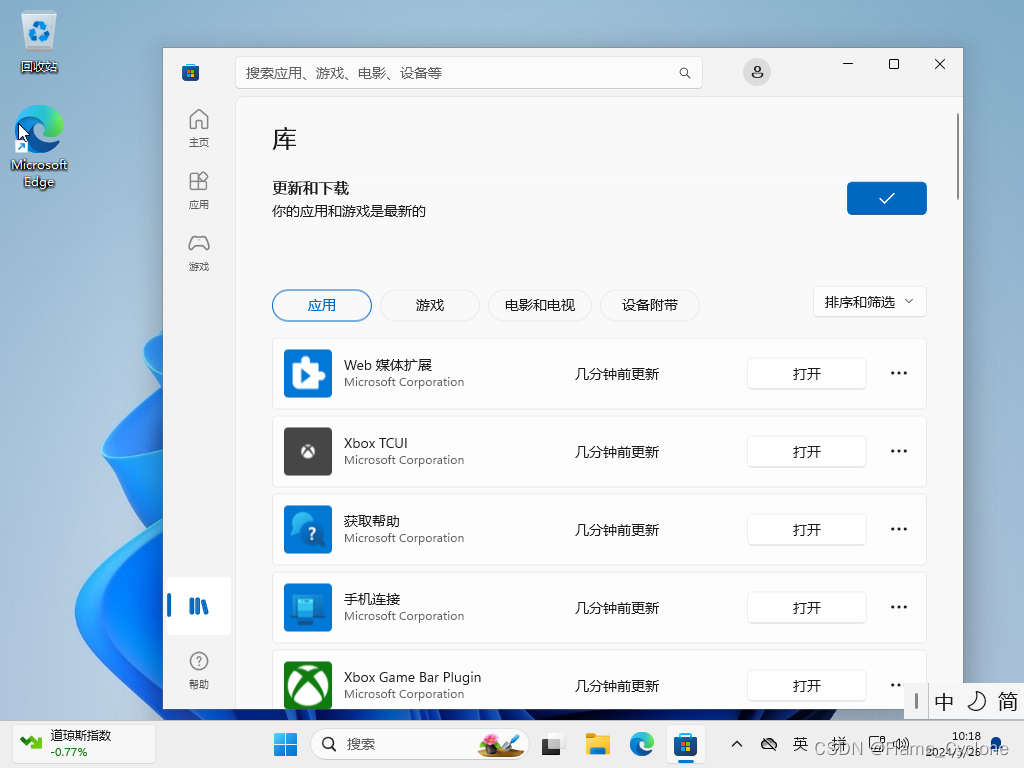Click the search magnifier icon
This screenshot has width=1024, height=768.
(x=684, y=73)
